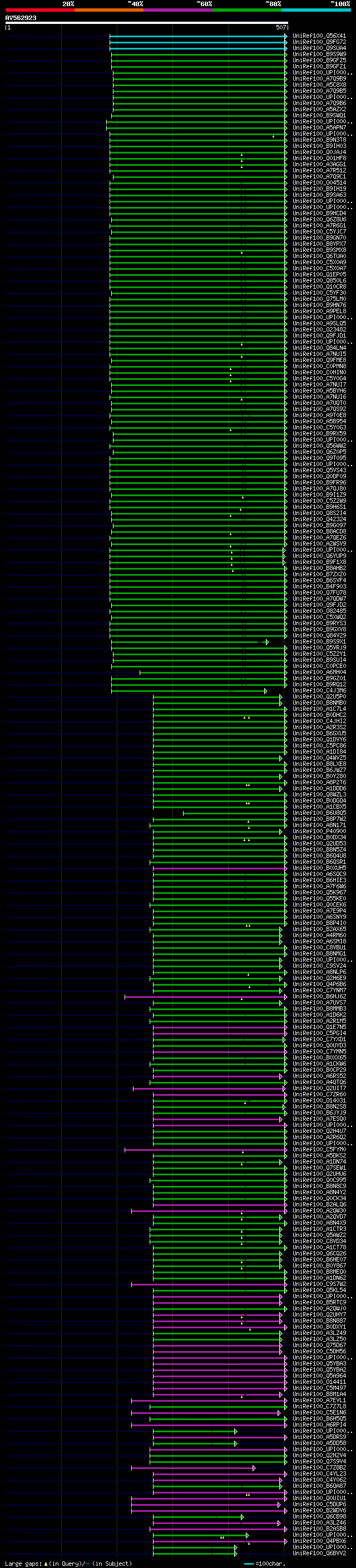Screen dimensions: 356x1568
Task: Click the UniRef100_B9HCD4 label
Action: coord(319,214)
